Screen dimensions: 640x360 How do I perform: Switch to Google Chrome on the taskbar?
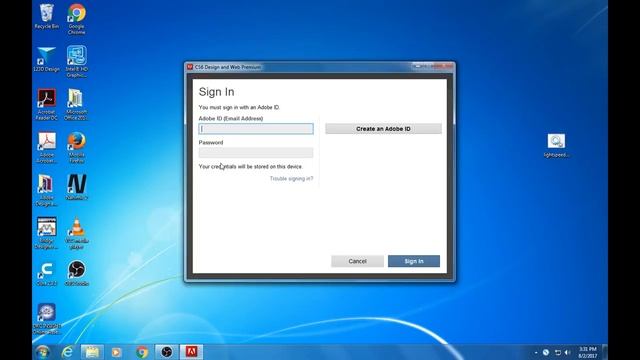[142, 352]
